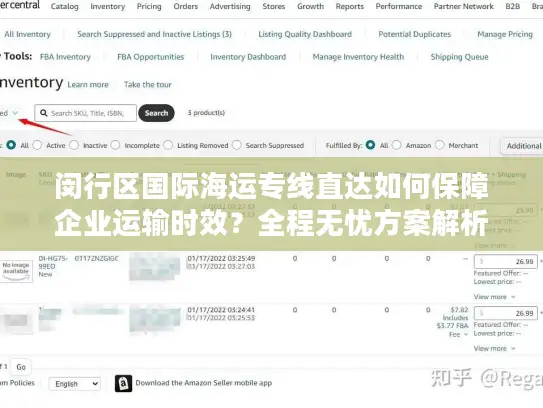Screen dimensions: 543x408
Task: Focus the Search SKU, Title, ISBN field
Action: coord(86,113)
